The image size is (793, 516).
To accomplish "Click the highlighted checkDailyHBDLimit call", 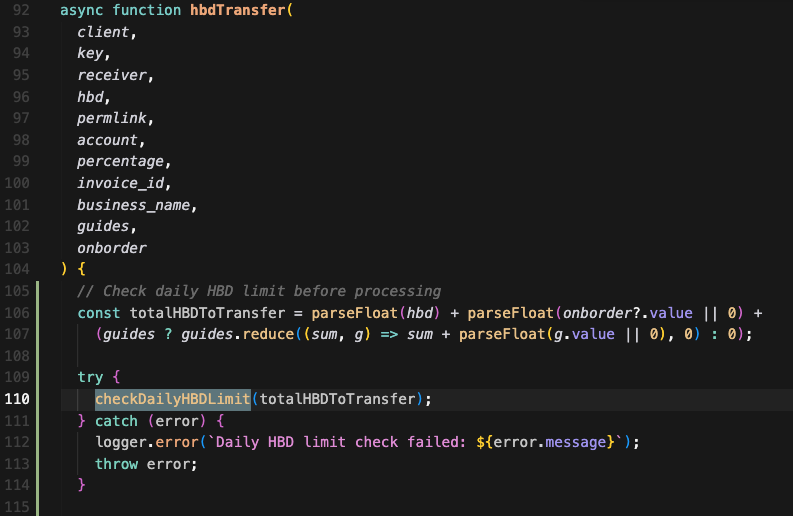I will (x=172, y=399).
